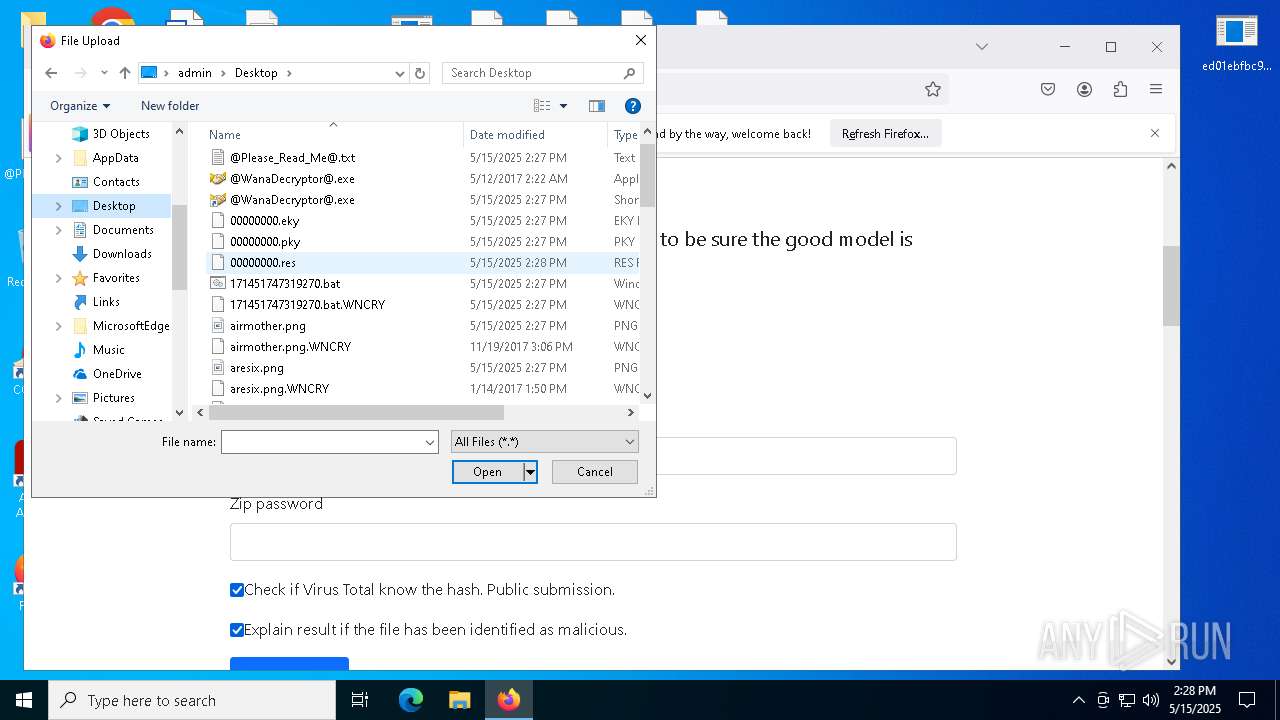The image size is (1280, 720).
Task: Select Pictures in the navigation pane
Action: pos(114,398)
